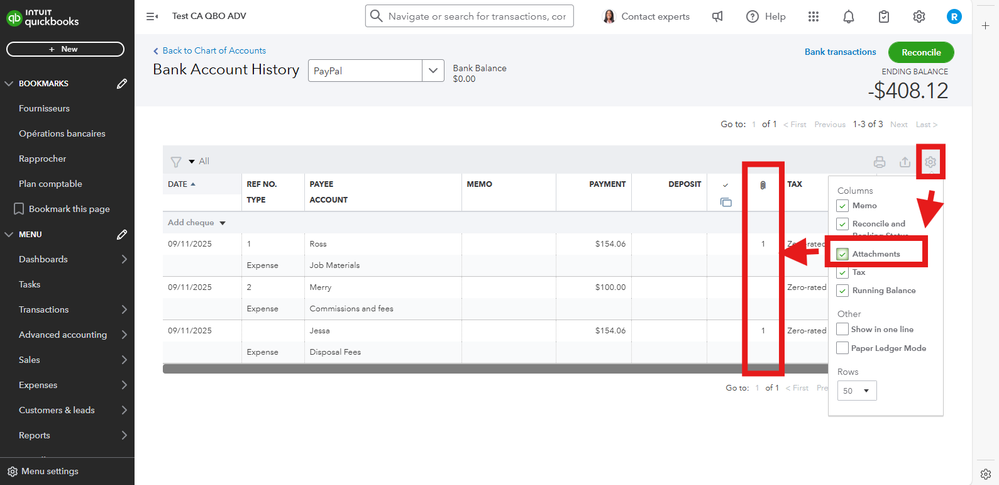Export the register with export icon

coord(905,162)
